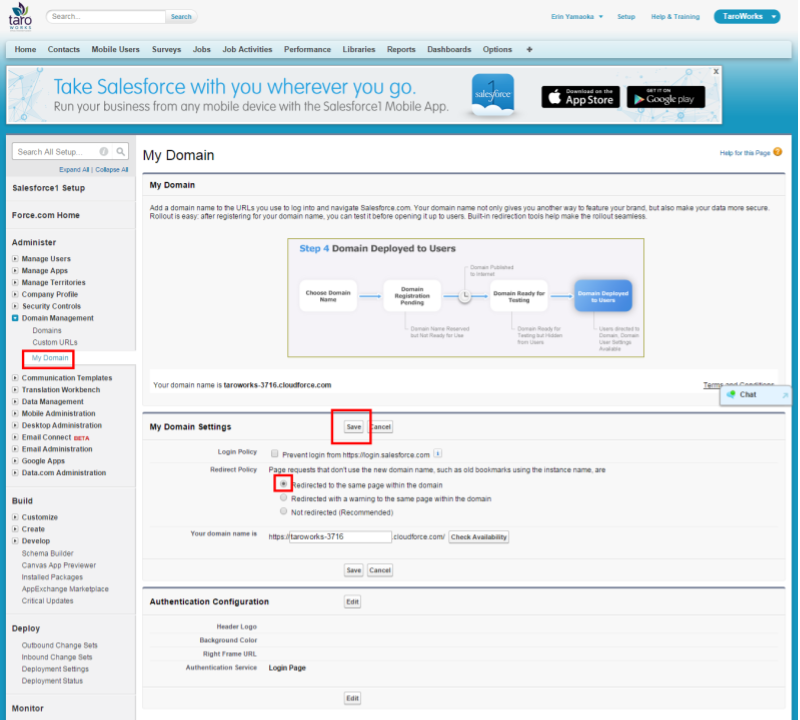800x720 pixels.
Task: Open the Setup link in the header
Action: pyautogui.click(x=626, y=17)
